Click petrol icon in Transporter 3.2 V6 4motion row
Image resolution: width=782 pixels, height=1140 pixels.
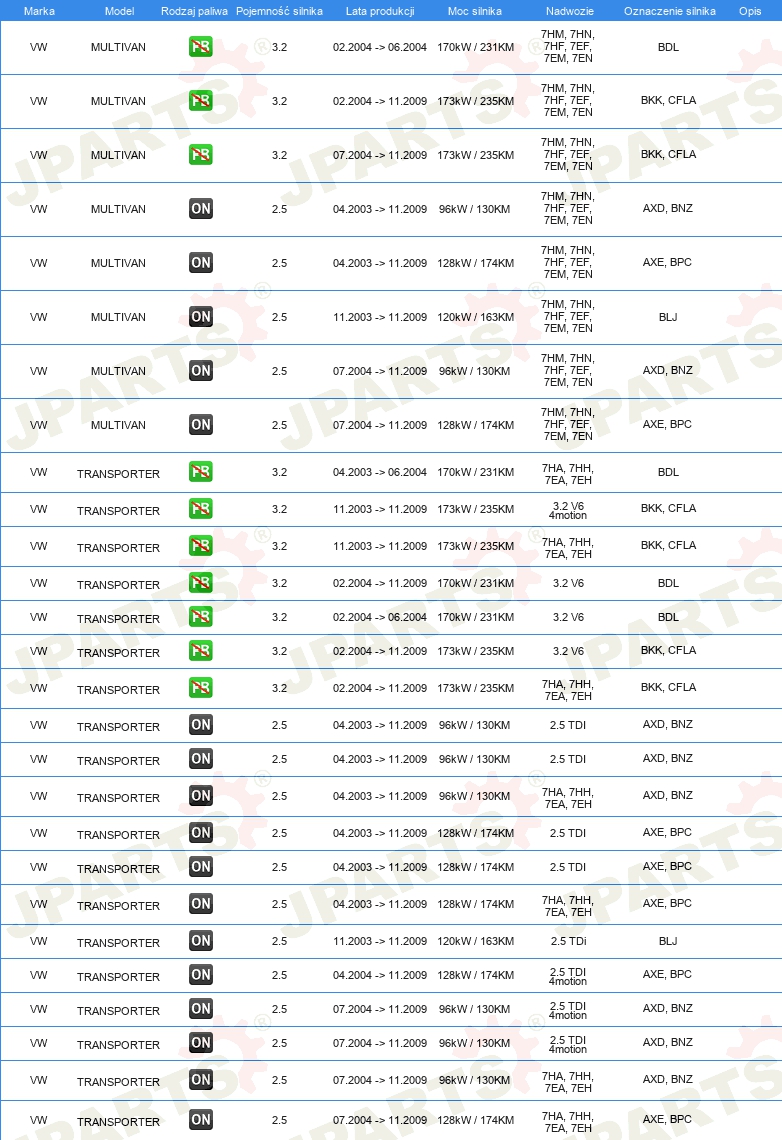201,509
